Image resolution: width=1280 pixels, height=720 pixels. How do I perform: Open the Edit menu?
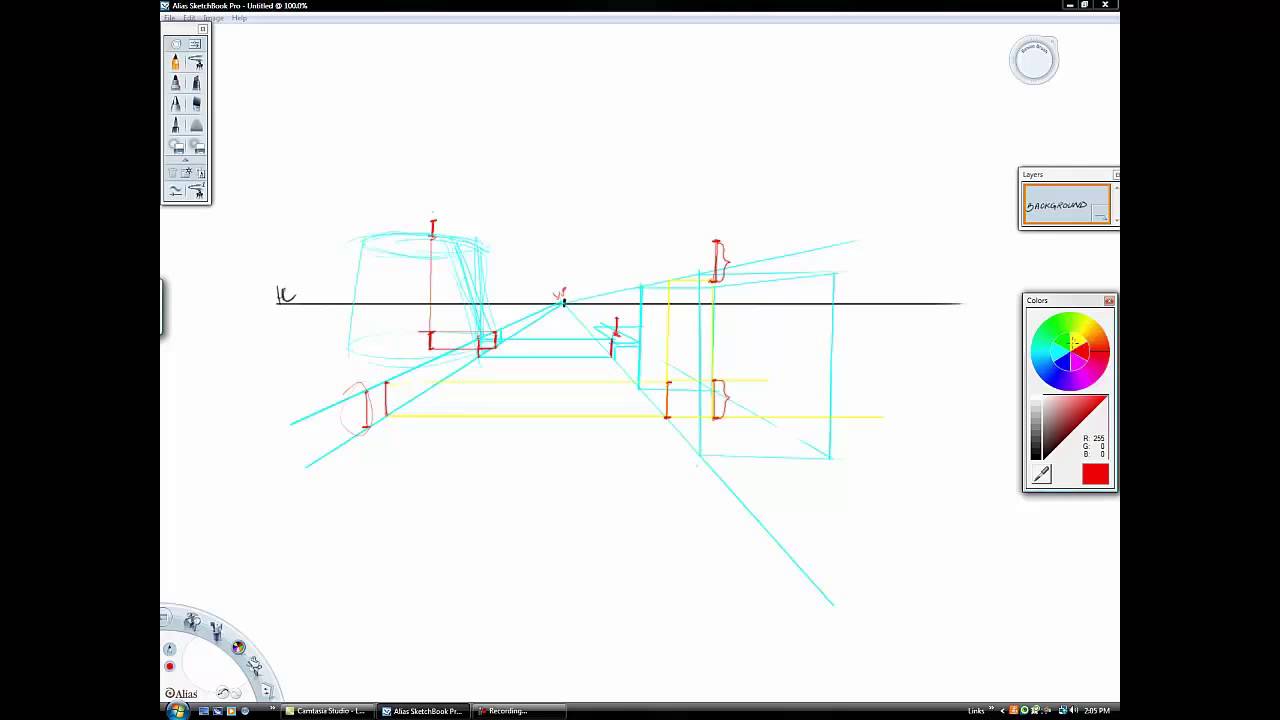(189, 18)
